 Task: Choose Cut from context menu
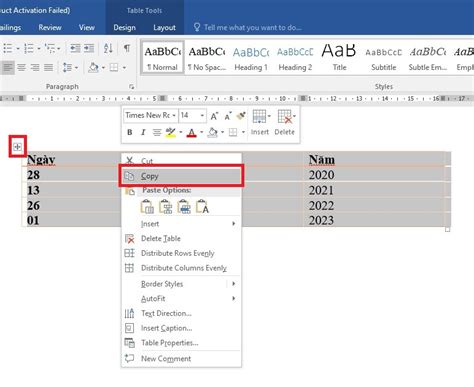point(181,161)
